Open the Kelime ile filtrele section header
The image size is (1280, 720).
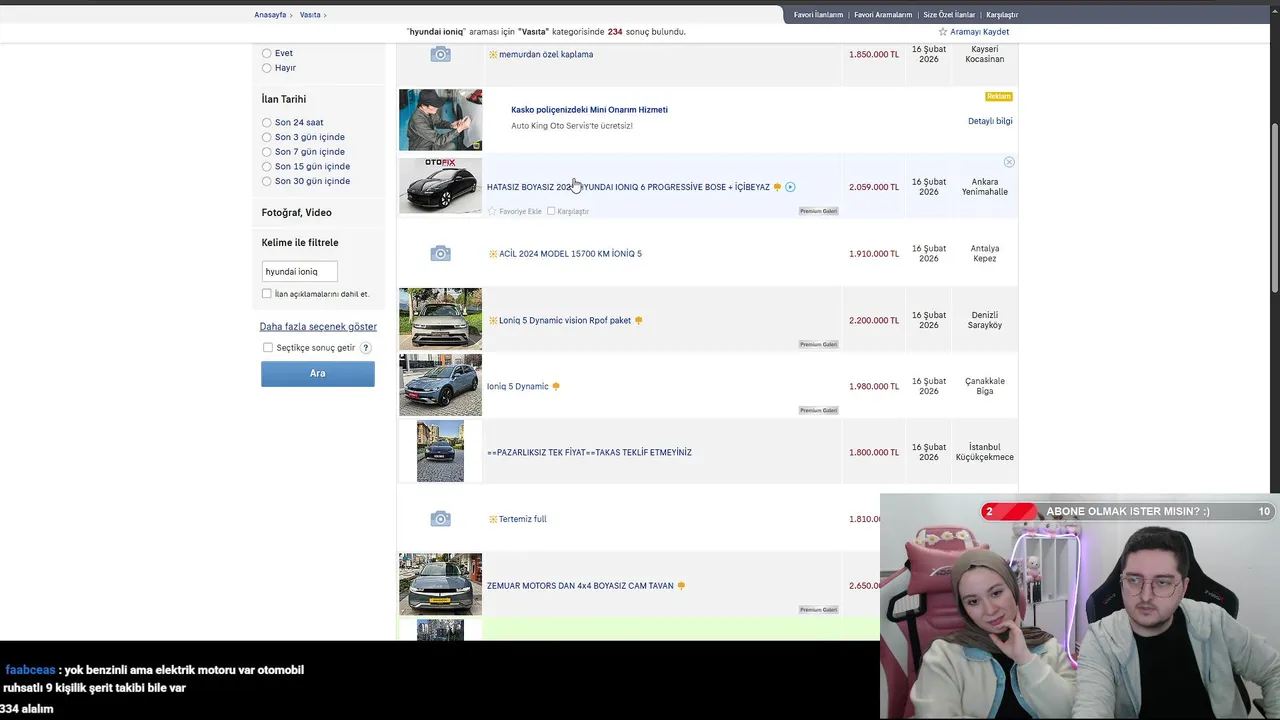click(300, 243)
